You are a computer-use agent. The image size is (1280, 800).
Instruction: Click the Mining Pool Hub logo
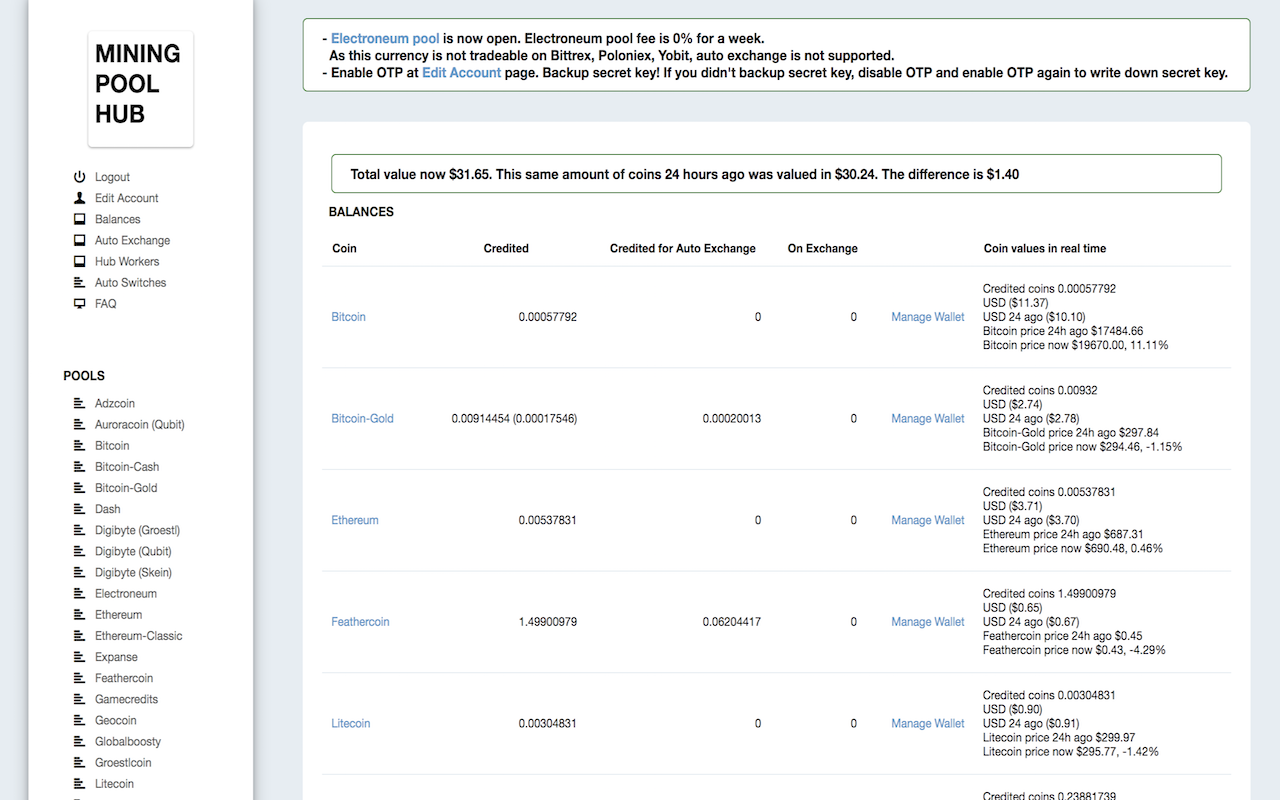click(x=140, y=89)
